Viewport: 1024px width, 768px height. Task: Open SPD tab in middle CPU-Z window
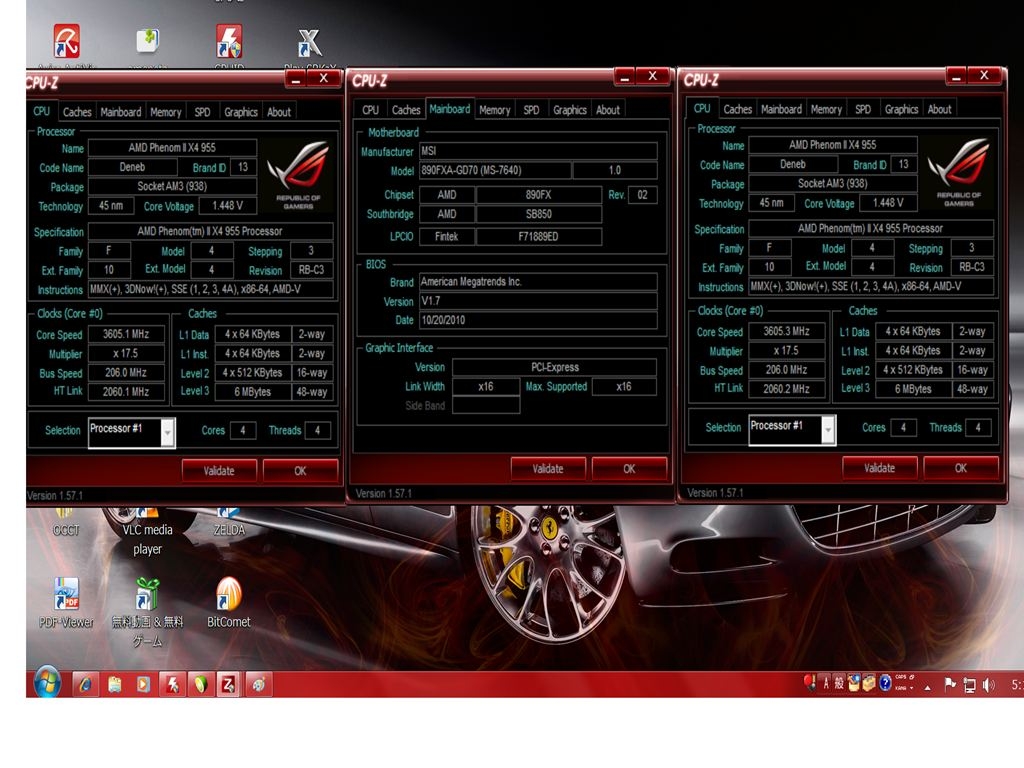click(x=531, y=110)
